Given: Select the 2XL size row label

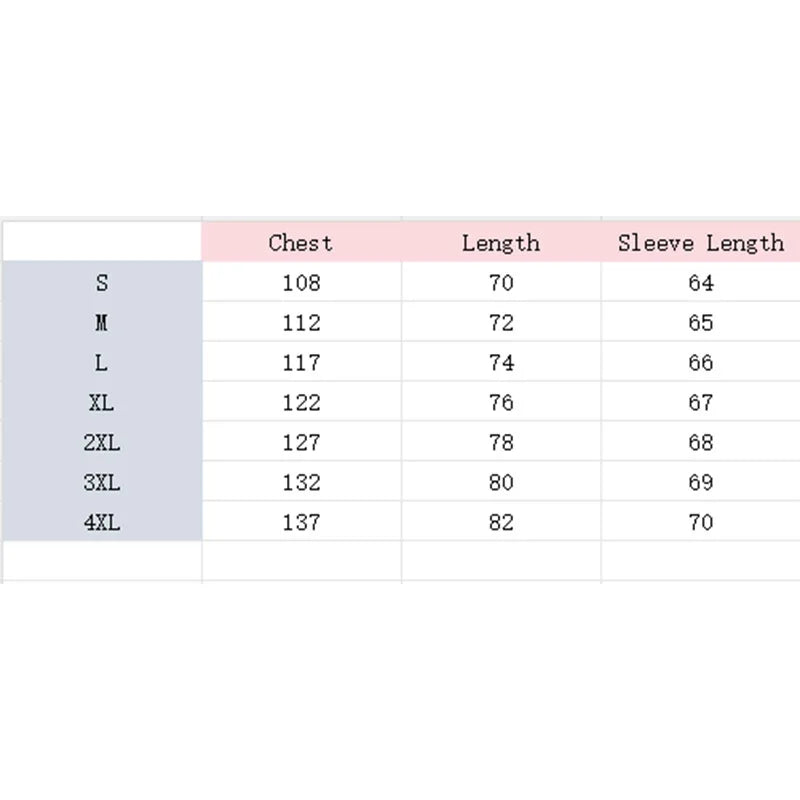Looking at the screenshot, I should (102, 443).
